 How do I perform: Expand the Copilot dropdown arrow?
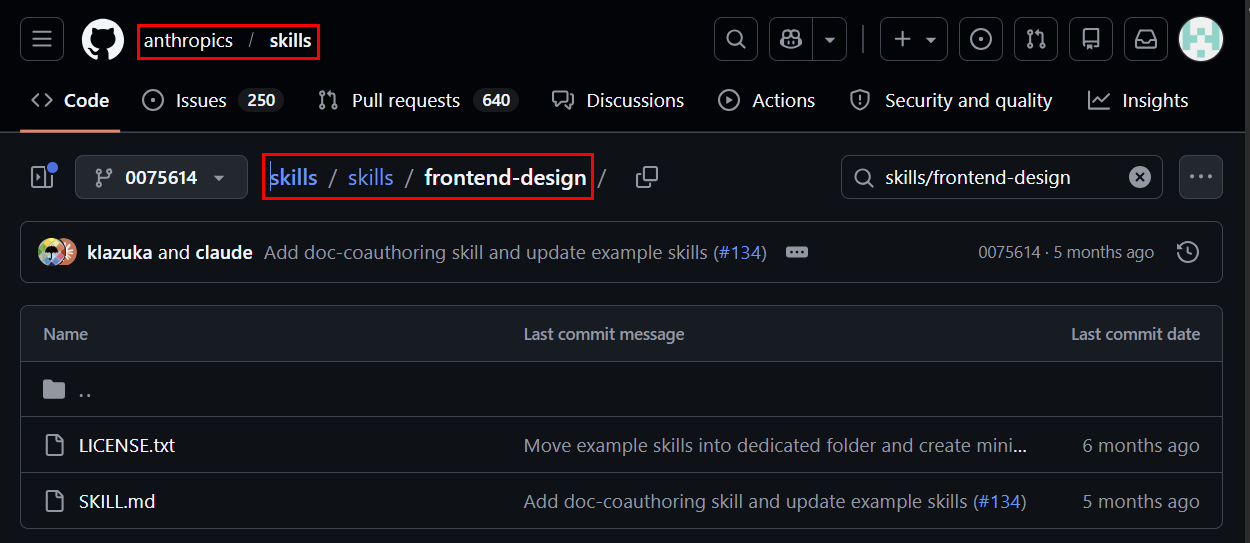(830, 39)
